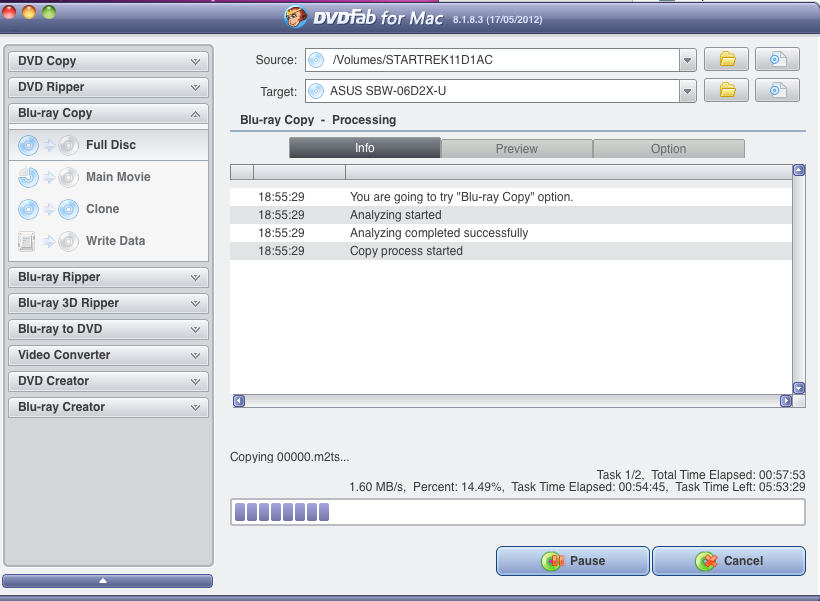Browse Source folder with folder icon

click(726, 59)
